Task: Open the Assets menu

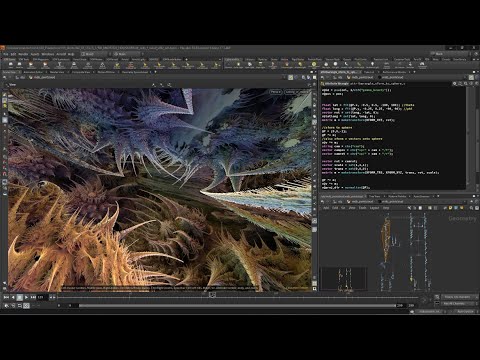Action: click(x=35, y=54)
